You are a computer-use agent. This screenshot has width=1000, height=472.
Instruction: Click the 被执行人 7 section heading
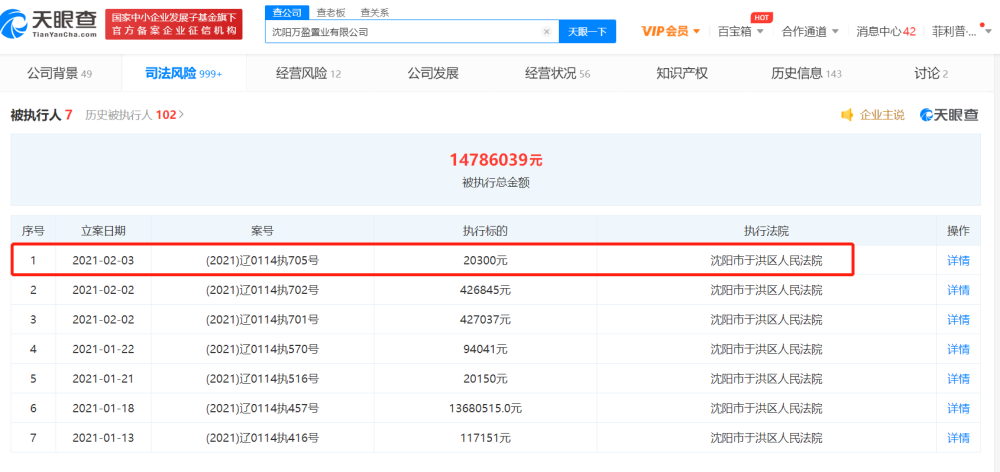pos(41,115)
